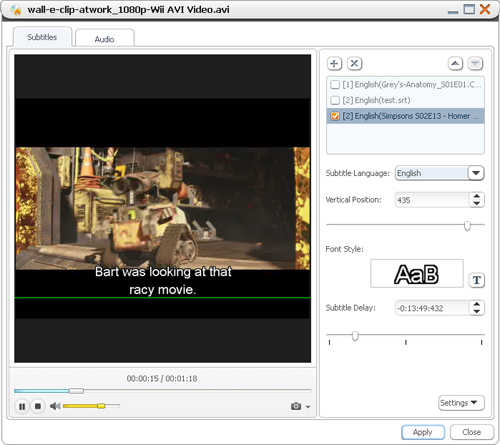Screen dimensions: 500x445
Task: Click the Apply button
Action: tap(423, 432)
